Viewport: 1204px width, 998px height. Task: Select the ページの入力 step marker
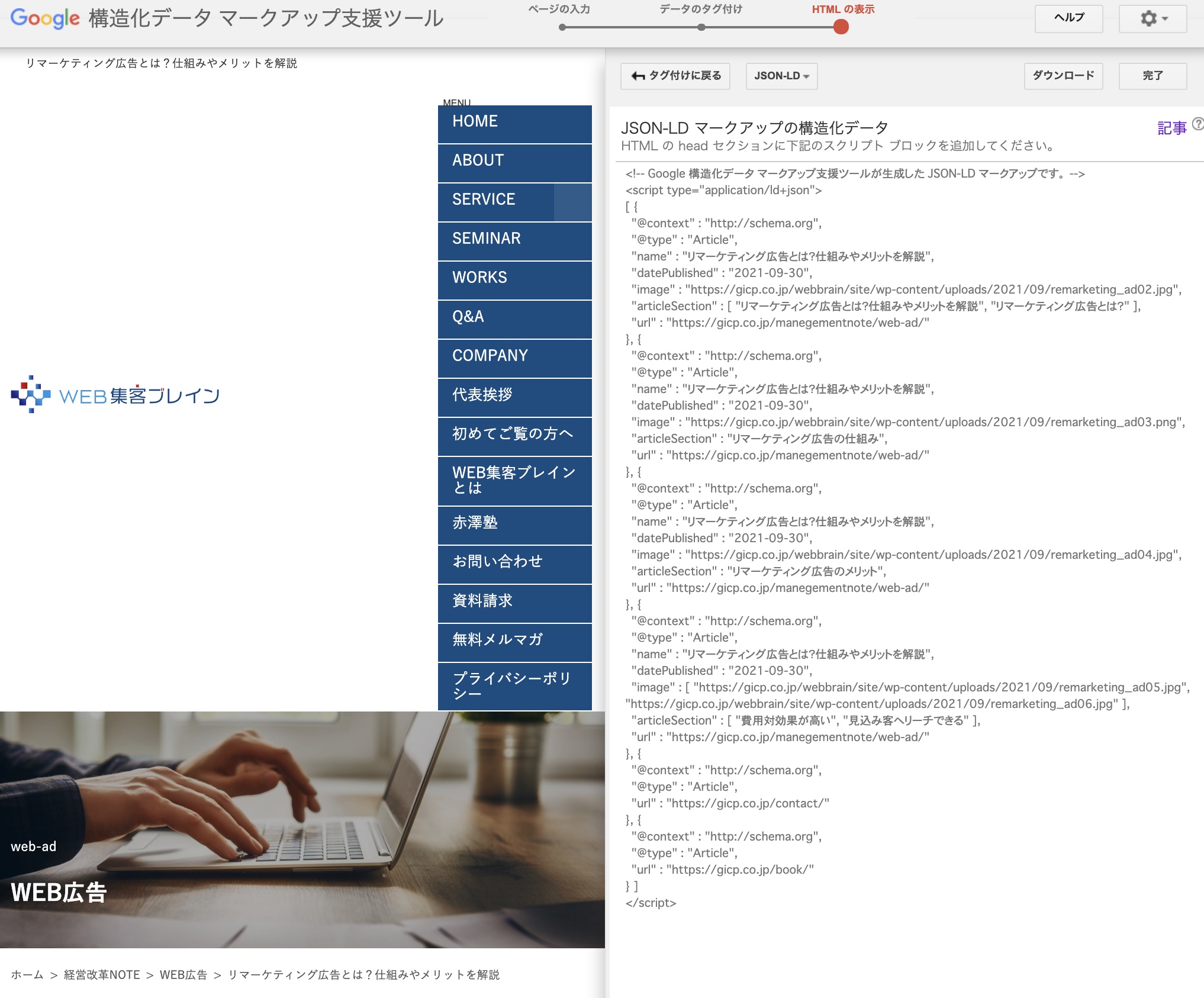click(562, 27)
